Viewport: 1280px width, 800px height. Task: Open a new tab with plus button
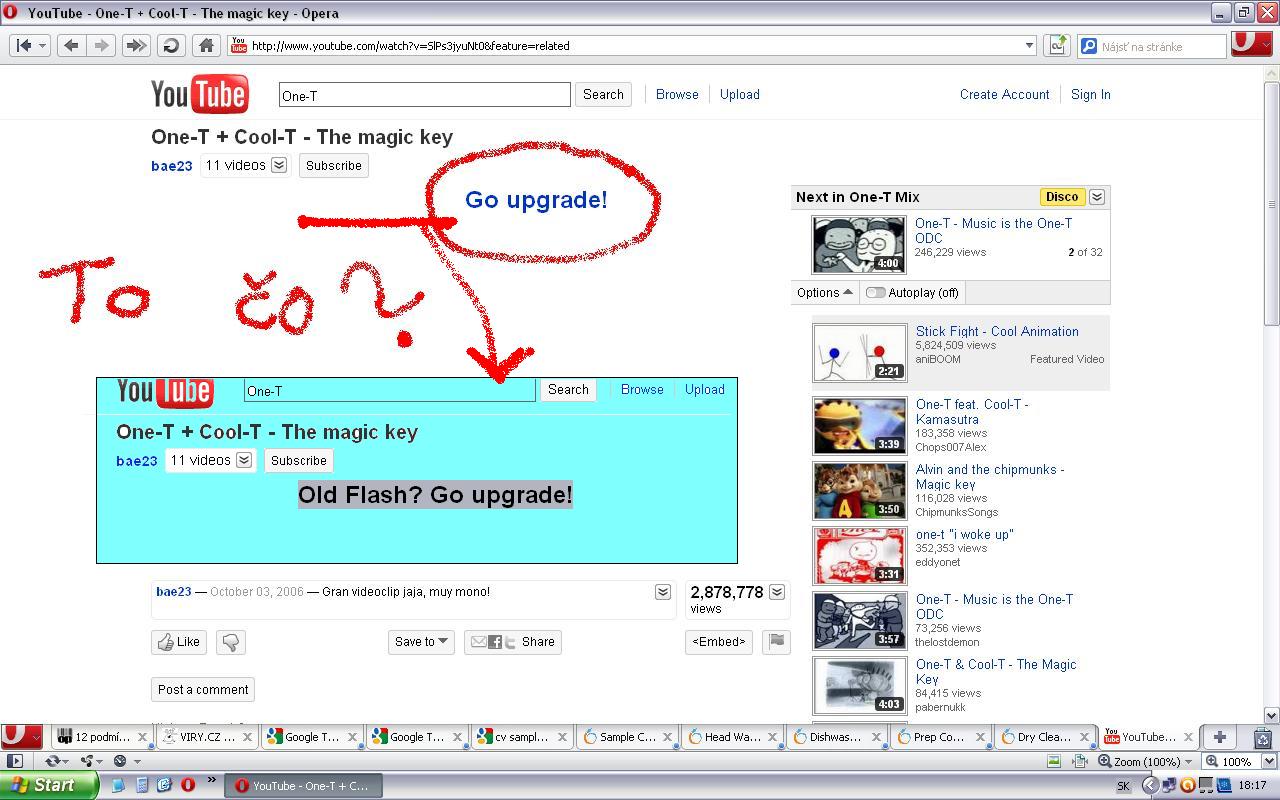click(1219, 737)
